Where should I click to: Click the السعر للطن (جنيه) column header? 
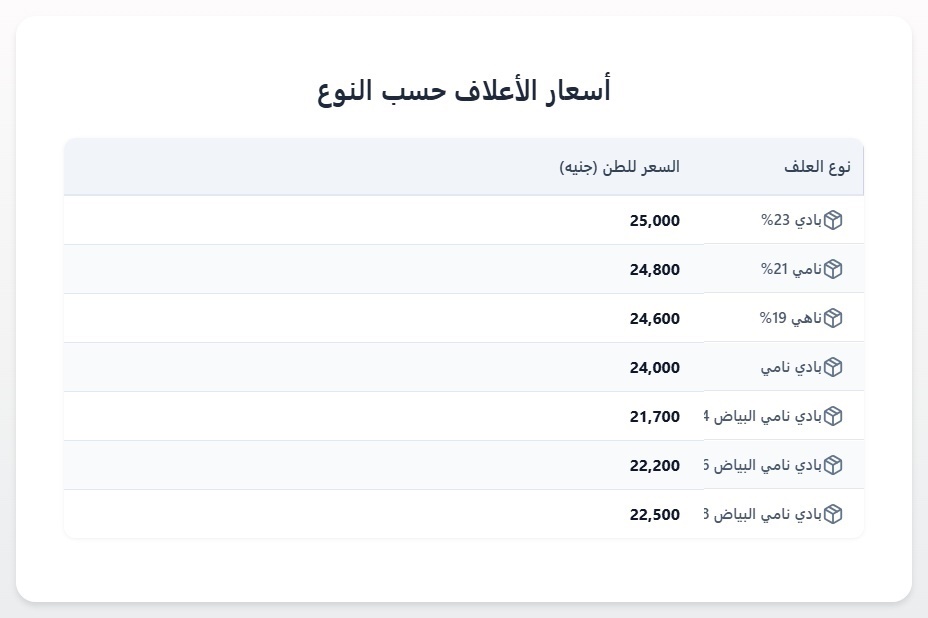(x=619, y=167)
